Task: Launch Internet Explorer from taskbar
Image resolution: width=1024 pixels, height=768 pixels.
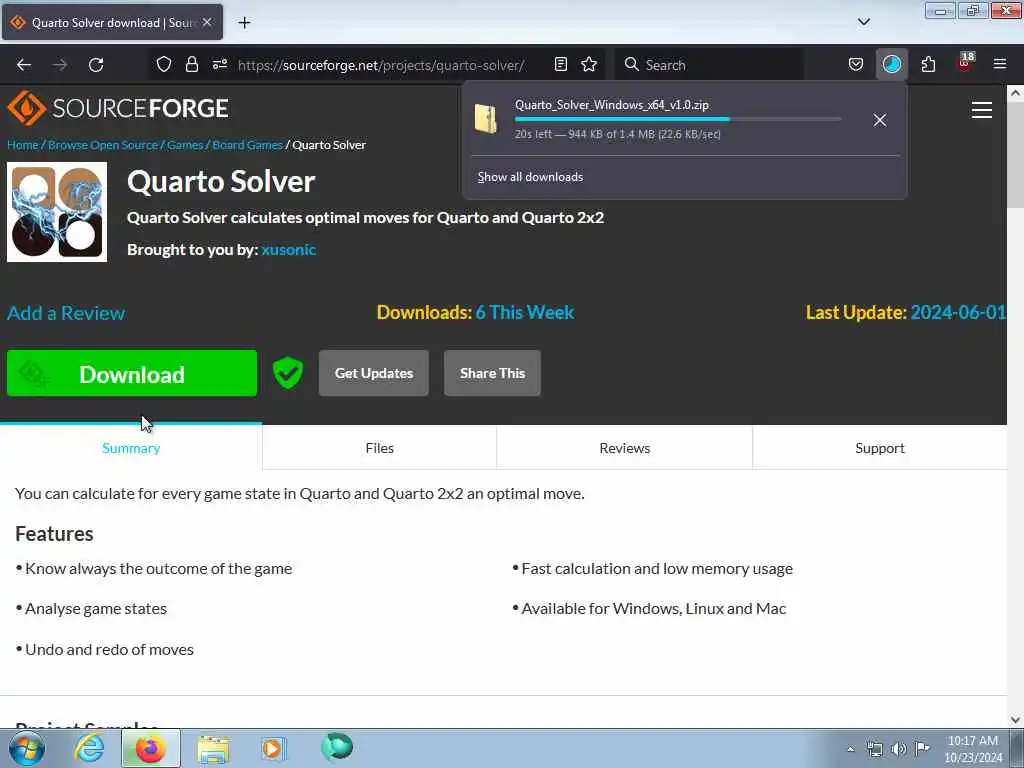Action: [89, 748]
